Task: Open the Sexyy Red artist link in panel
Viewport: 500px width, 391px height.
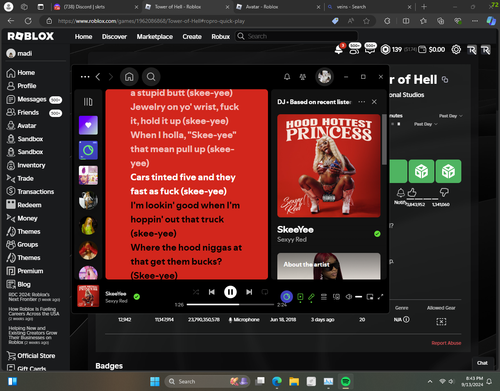Action: pos(292,239)
